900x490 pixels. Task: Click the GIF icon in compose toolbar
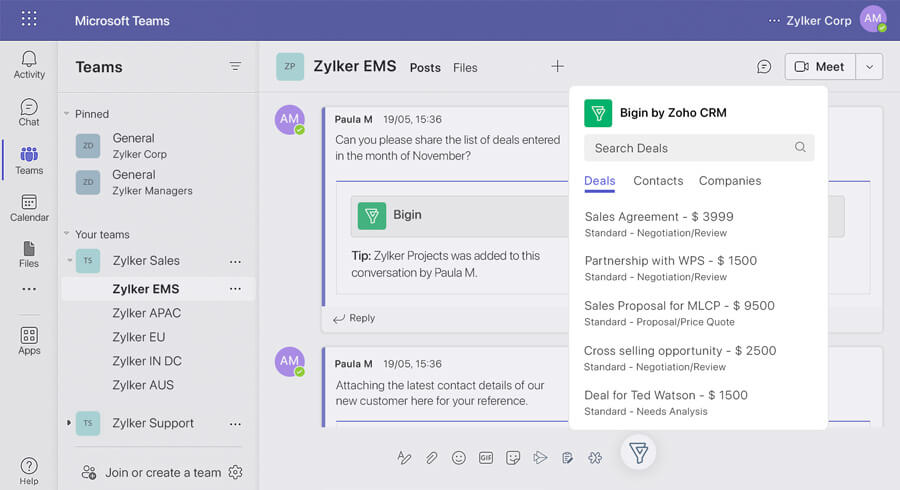(486, 458)
